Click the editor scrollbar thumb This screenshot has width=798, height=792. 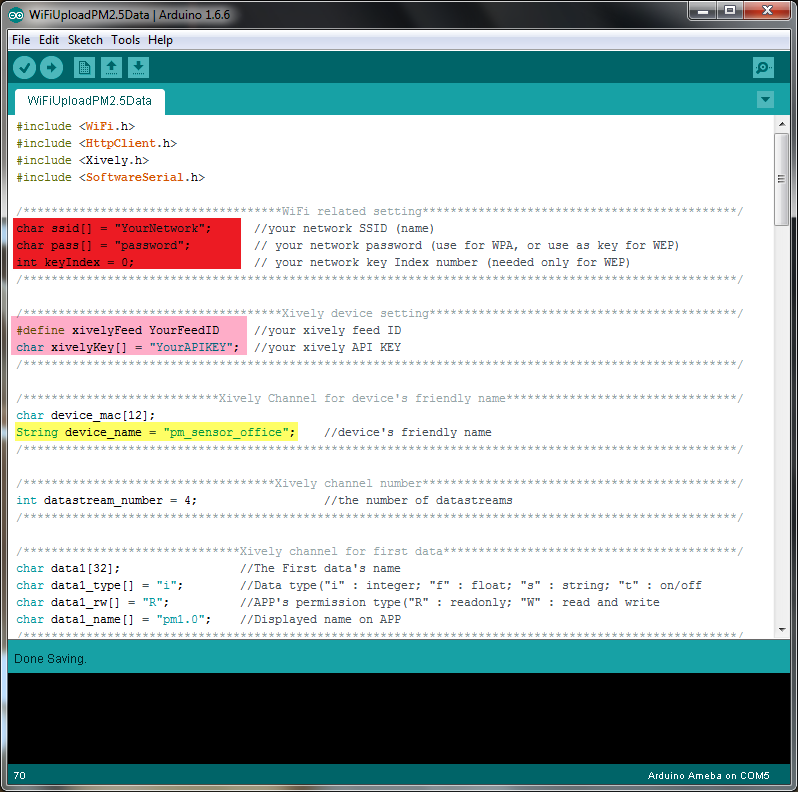781,179
